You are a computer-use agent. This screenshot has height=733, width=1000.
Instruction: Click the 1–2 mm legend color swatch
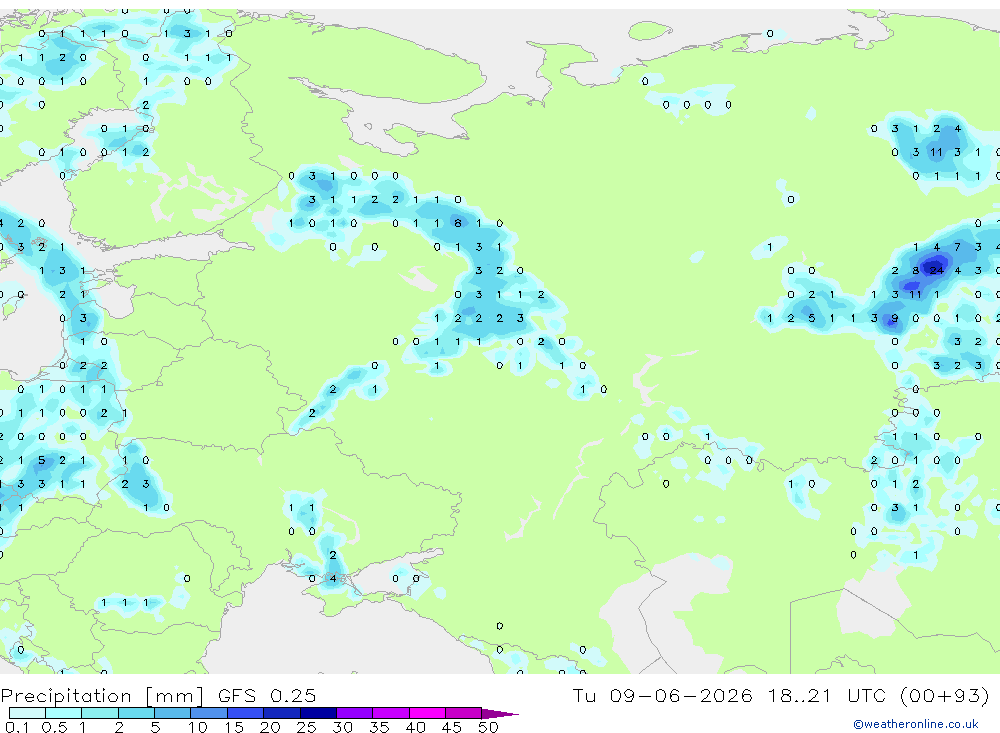tap(100, 713)
